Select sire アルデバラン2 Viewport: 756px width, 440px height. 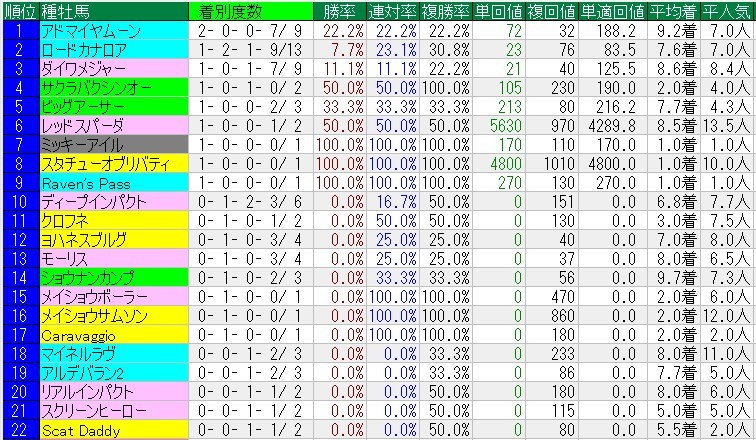[114, 373]
